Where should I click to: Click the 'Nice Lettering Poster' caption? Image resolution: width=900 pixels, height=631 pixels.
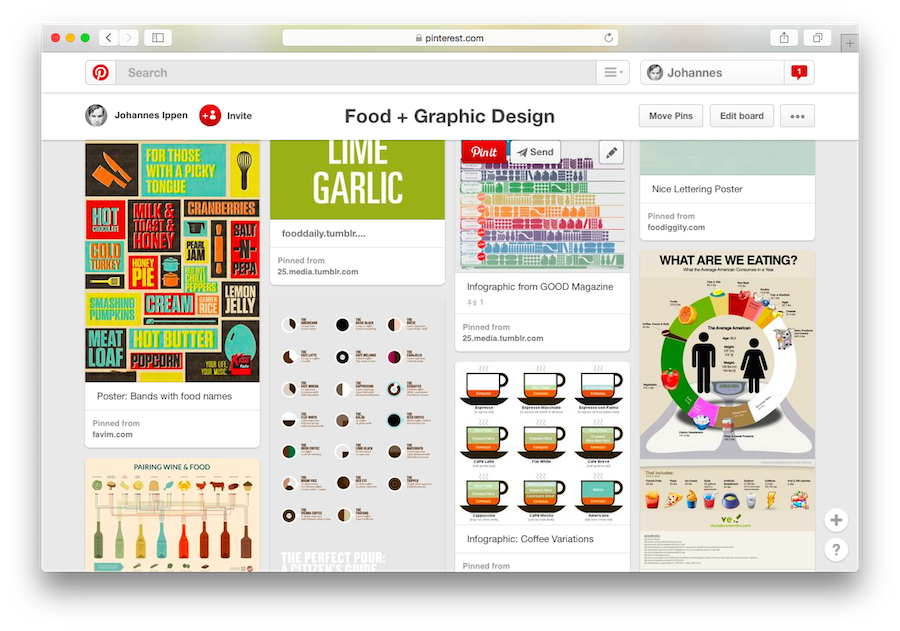(697, 189)
